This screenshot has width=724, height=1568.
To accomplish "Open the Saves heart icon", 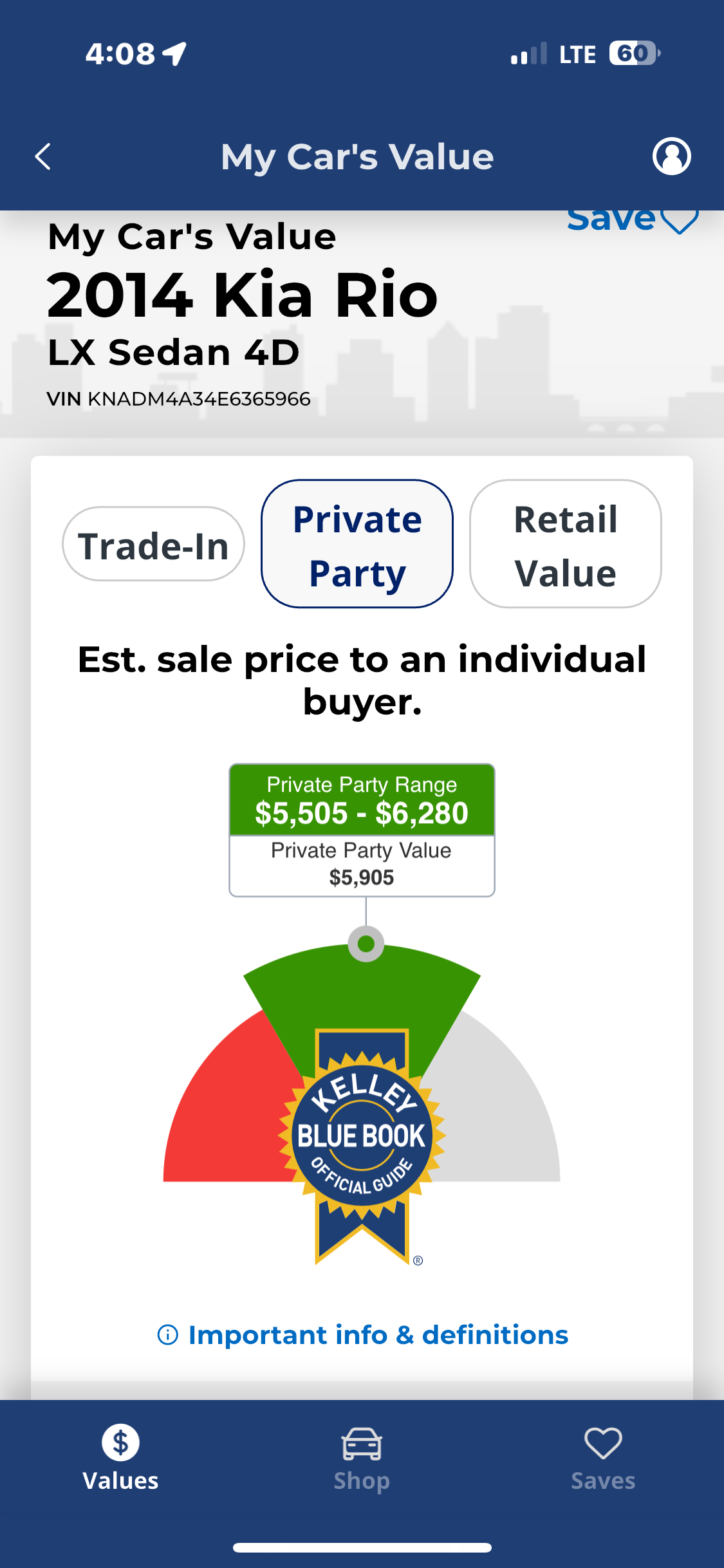I will [603, 1443].
